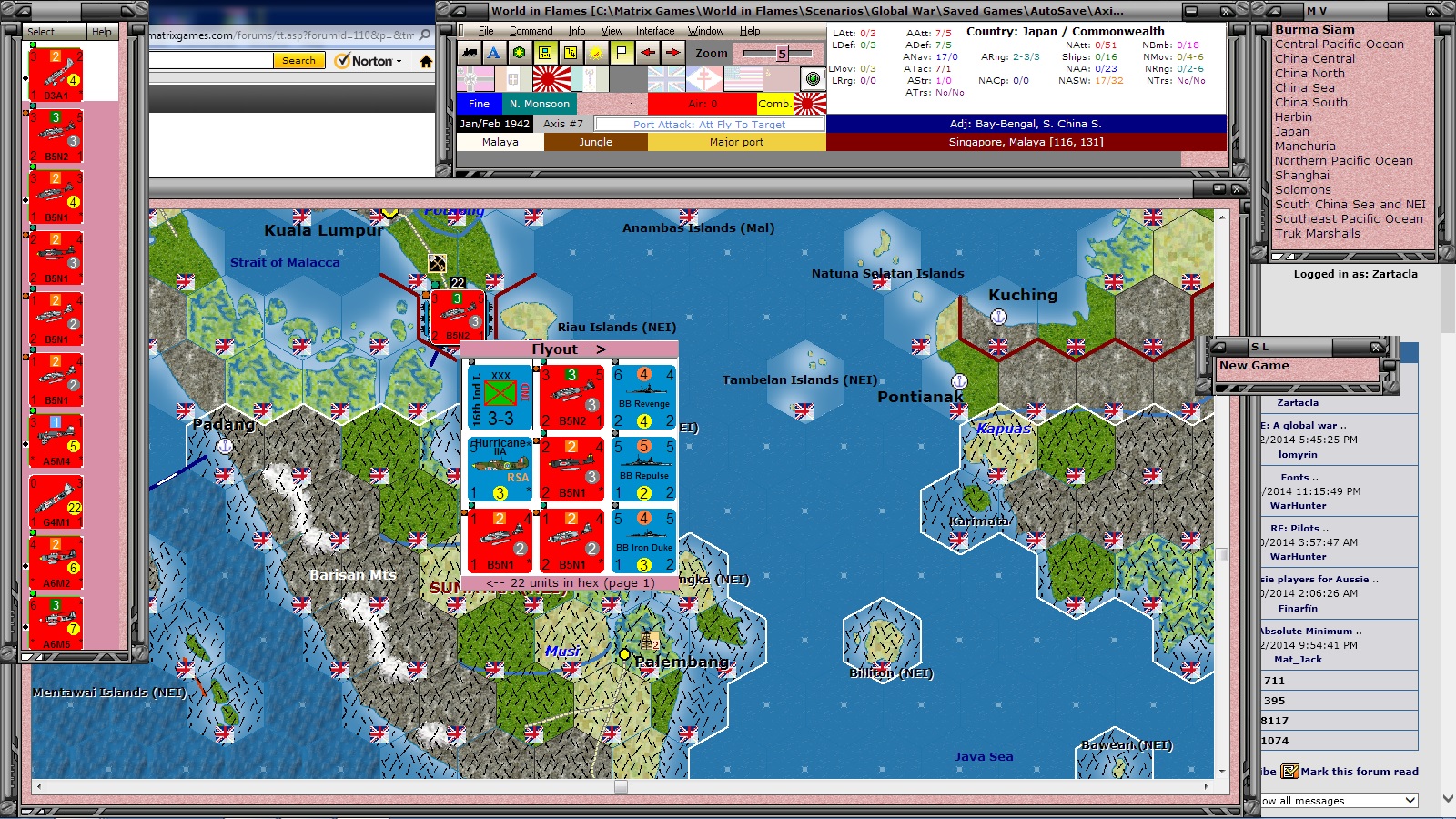Follow the RE: Pilots forum link
1456x819 pixels.
pos(1294,527)
